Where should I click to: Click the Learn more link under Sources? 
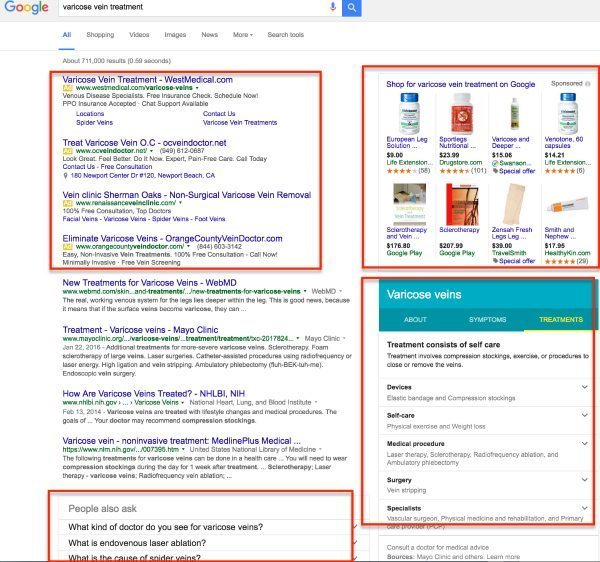tap(503, 557)
